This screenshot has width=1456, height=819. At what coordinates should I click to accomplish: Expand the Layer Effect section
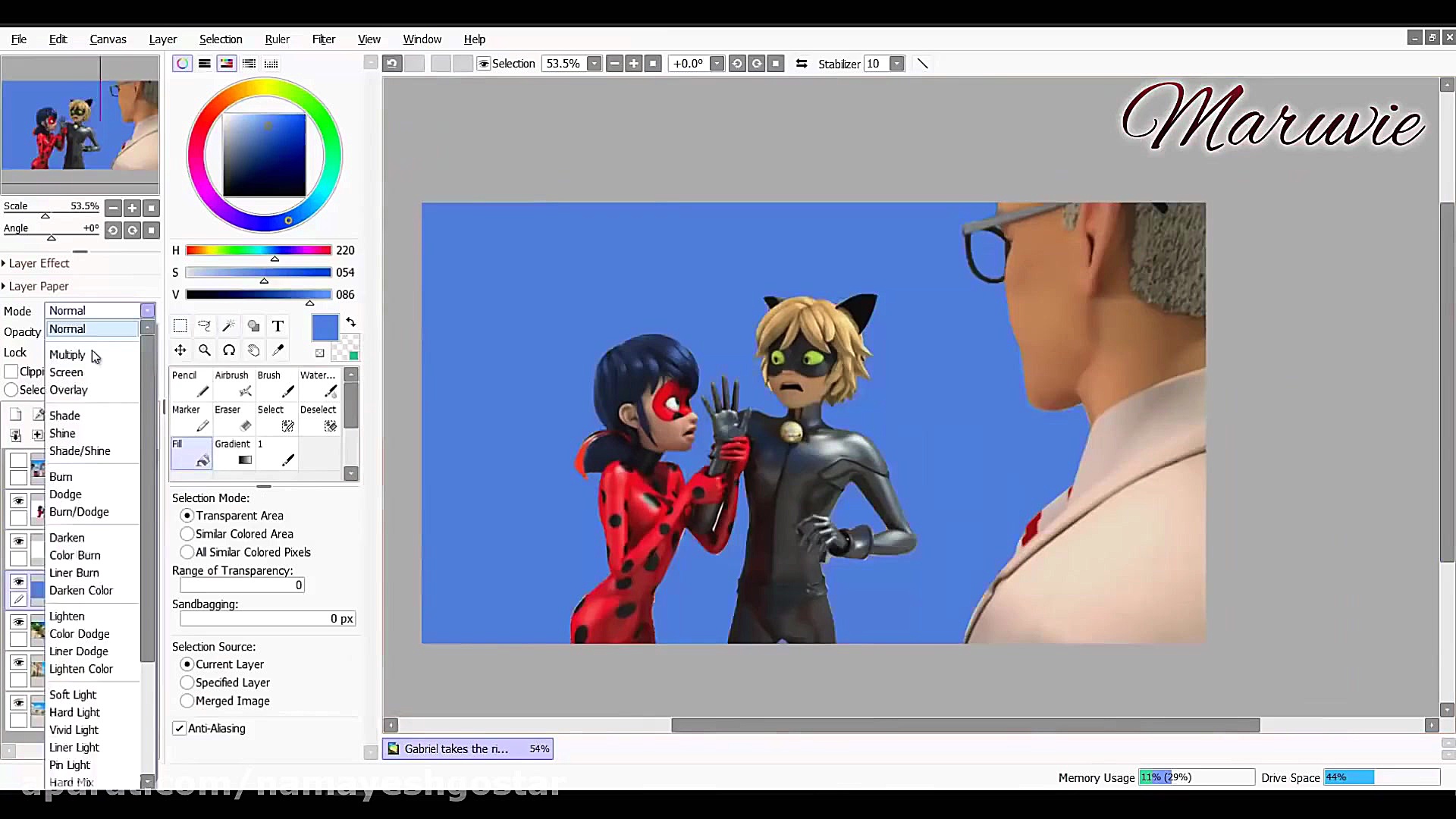(38, 263)
